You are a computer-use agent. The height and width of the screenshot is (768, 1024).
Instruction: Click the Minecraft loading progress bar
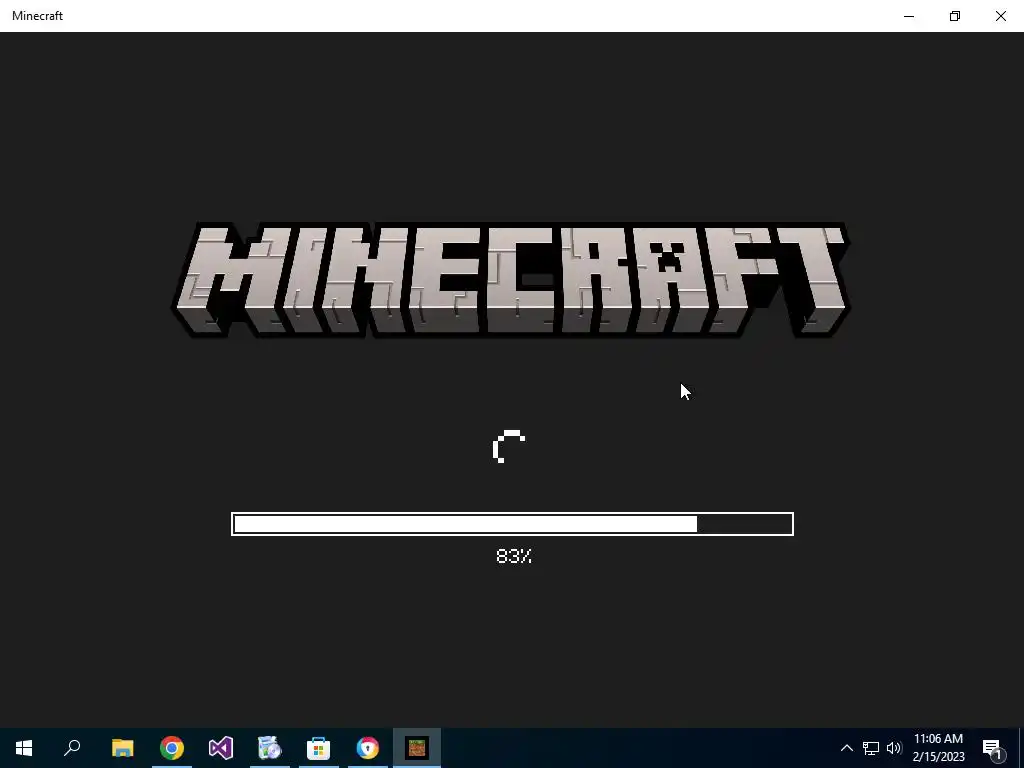click(x=513, y=524)
